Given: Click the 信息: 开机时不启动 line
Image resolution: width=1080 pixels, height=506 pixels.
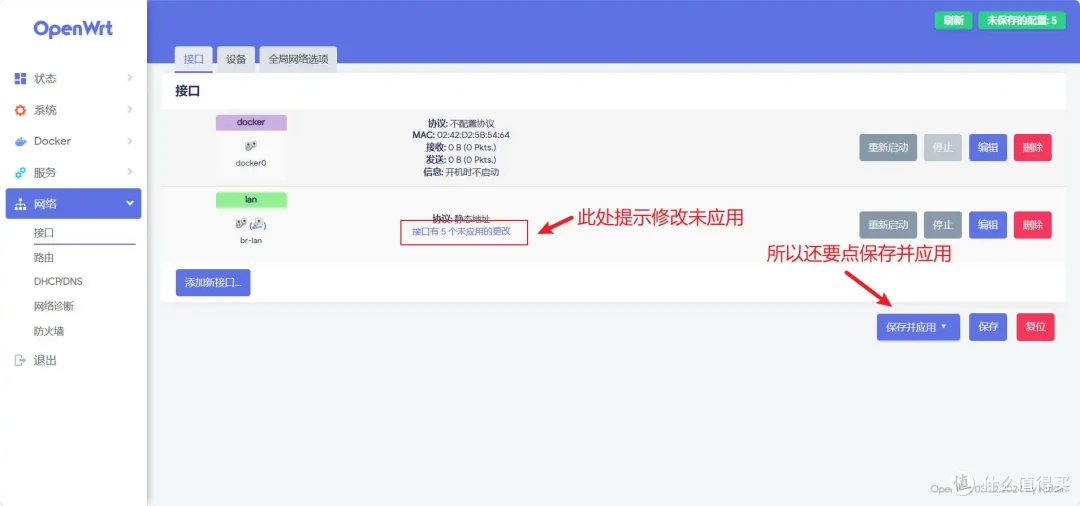Looking at the screenshot, I should 461,172.
